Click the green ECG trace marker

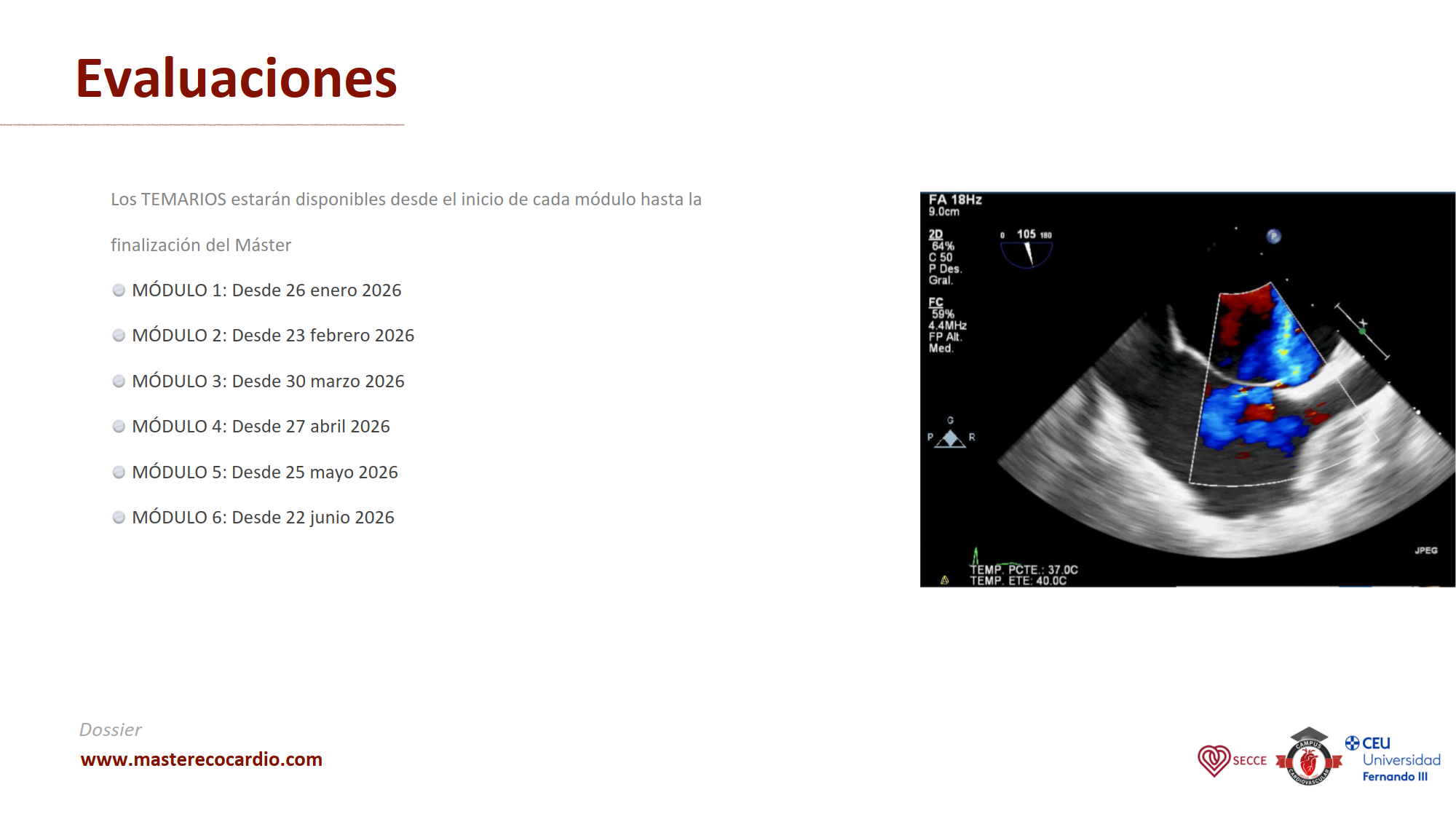(976, 557)
